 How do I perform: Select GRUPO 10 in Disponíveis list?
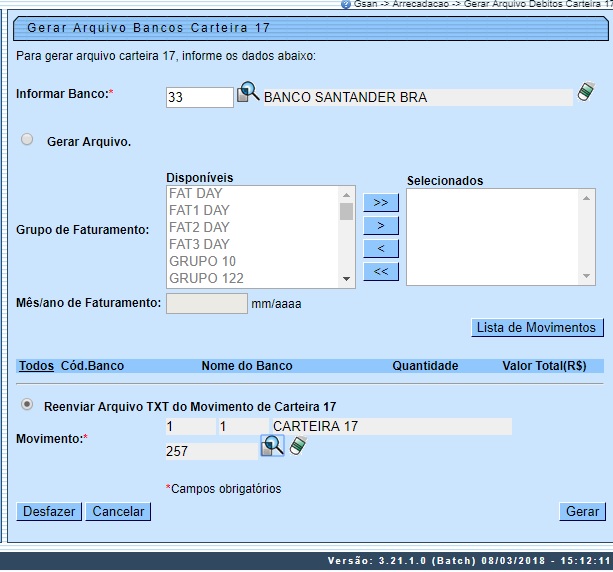pyautogui.click(x=202, y=261)
